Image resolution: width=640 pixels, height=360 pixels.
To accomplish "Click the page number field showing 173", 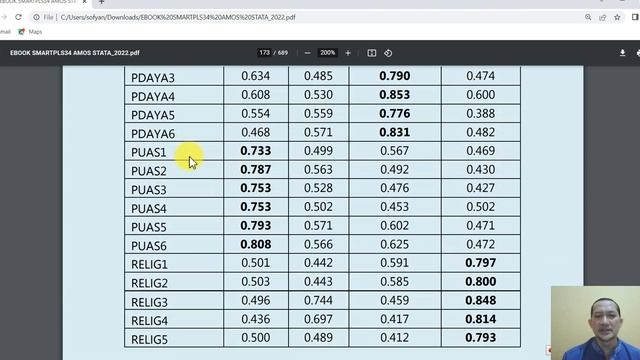I will coord(264,53).
